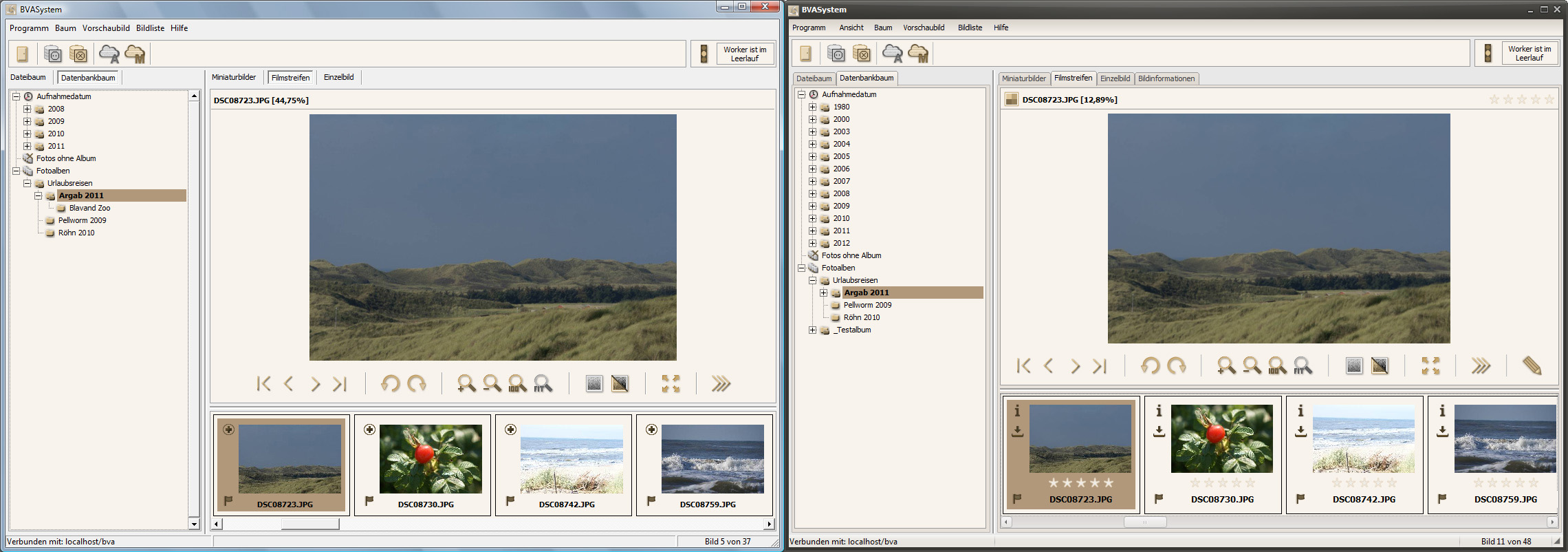
Task: Toggle plus marker on DSC08730.JPG in left filmstrip
Action: coord(369,429)
